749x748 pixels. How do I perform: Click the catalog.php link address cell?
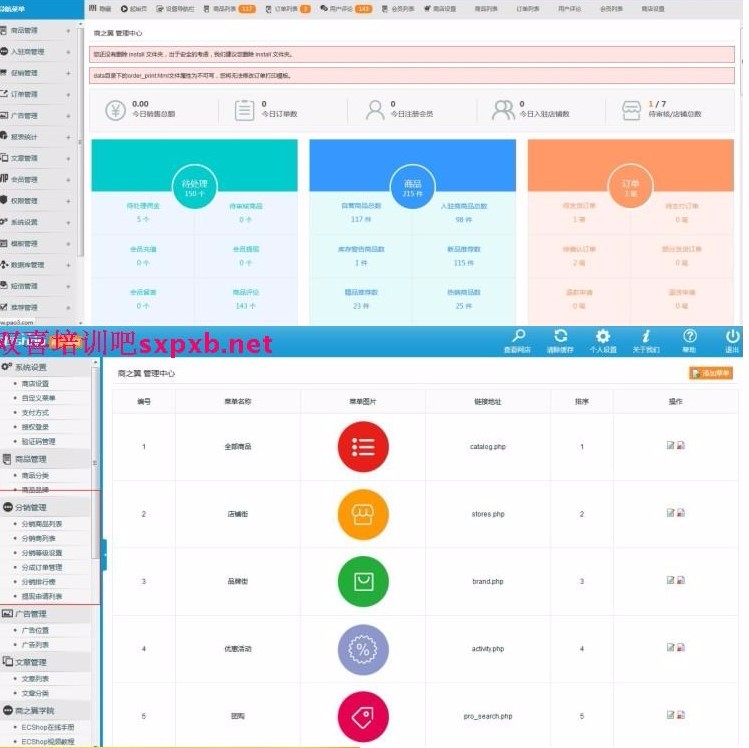488,447
